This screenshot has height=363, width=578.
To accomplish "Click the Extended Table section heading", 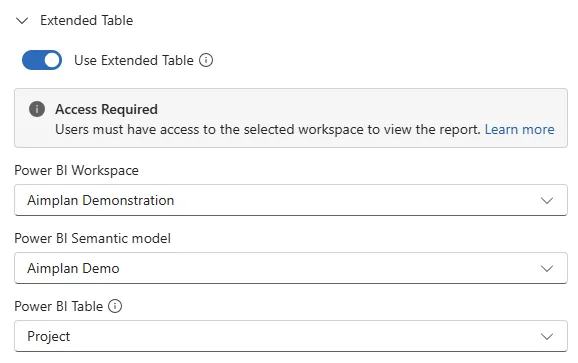I will point(86,20).
